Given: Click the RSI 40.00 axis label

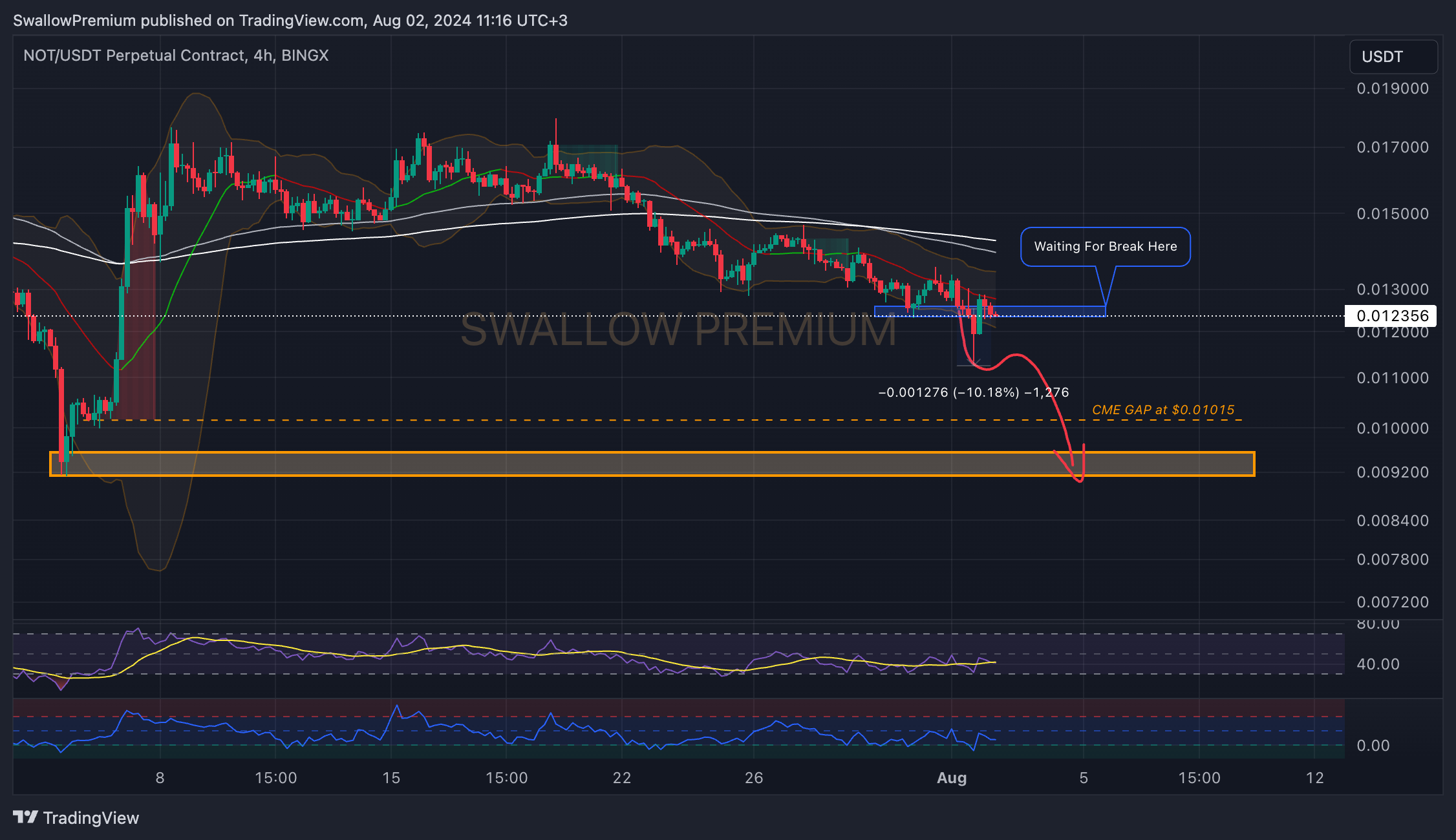Looking at the screenshot, I should (x=1378, y=664).
